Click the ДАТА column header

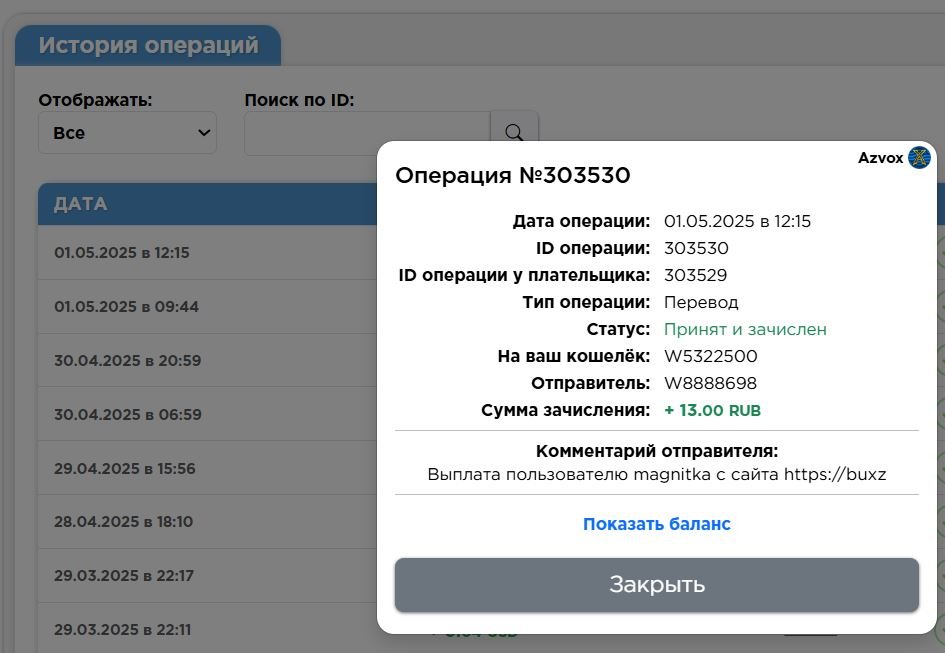pos(81,204)
